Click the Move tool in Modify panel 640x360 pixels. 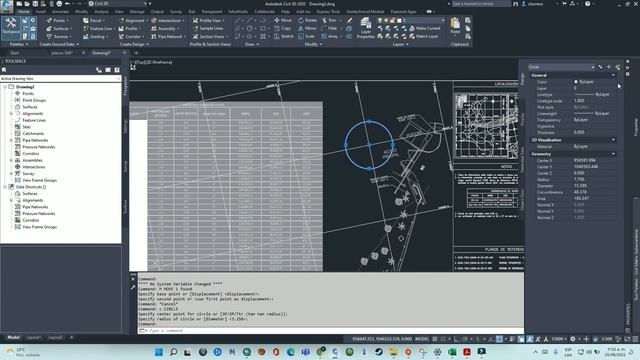click(283, 20)
